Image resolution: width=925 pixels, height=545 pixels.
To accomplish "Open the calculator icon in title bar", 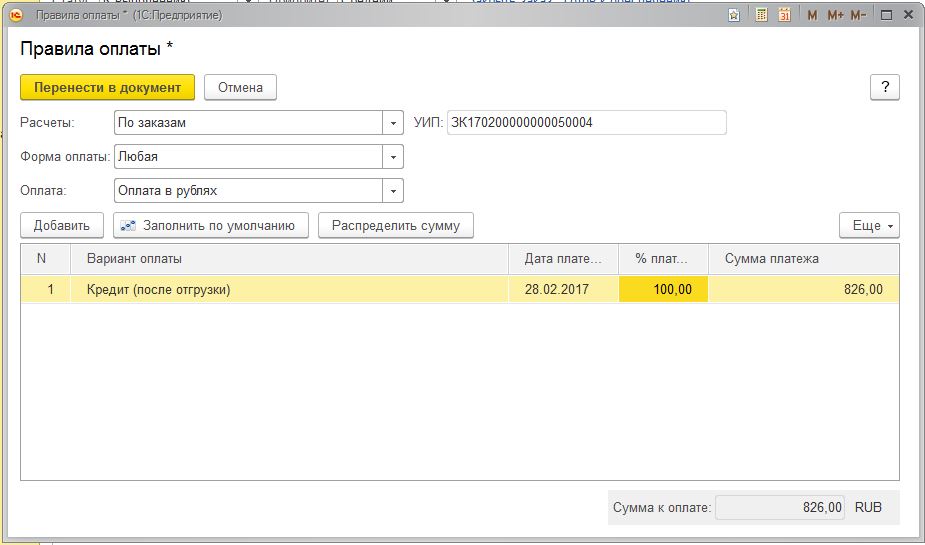I will pyautogui.click(x=761, y=15).
